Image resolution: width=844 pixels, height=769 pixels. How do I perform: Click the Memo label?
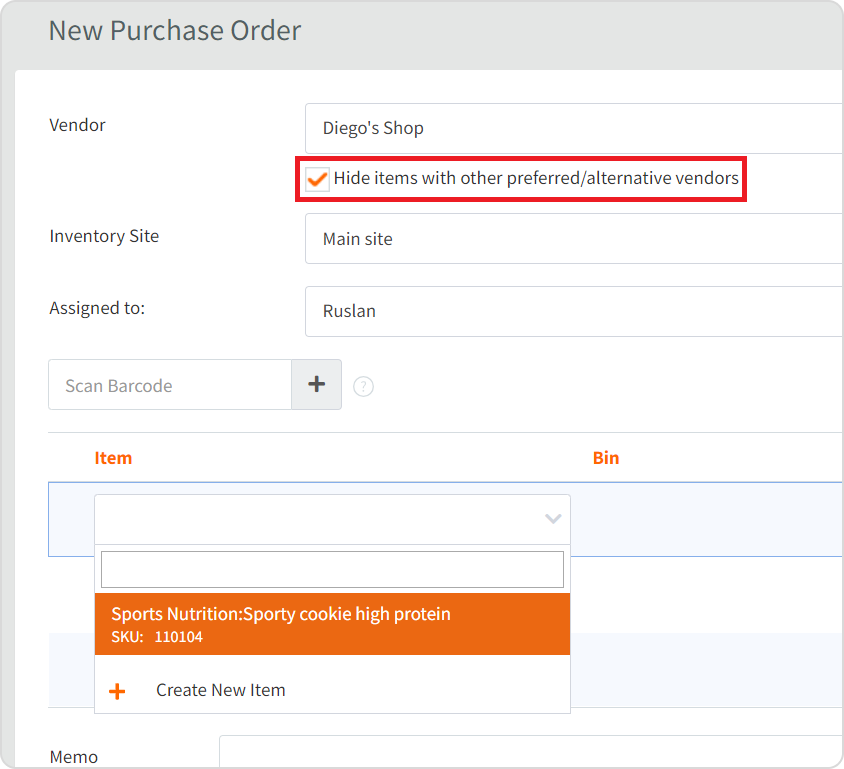coord(74,757)
